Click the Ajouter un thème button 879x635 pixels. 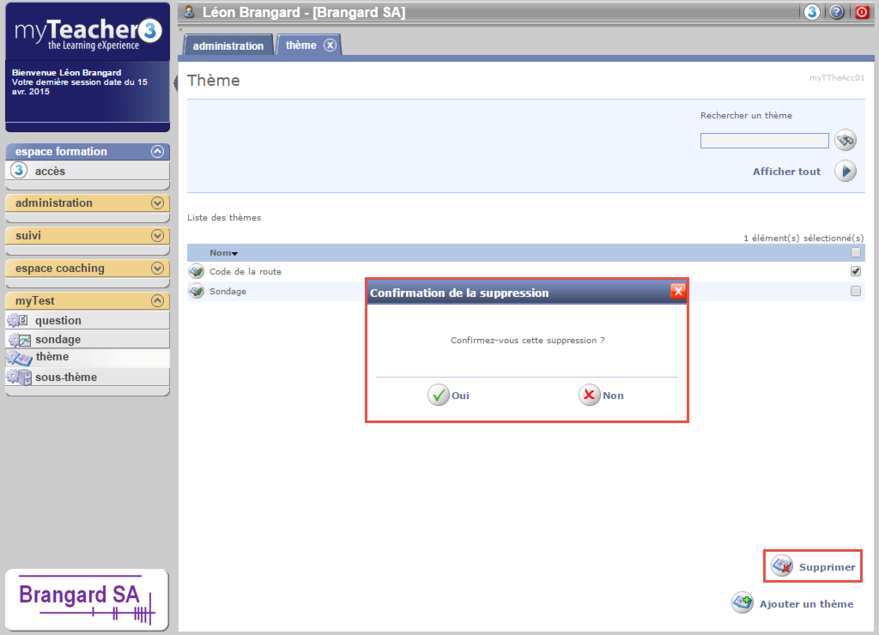(793, 603)
